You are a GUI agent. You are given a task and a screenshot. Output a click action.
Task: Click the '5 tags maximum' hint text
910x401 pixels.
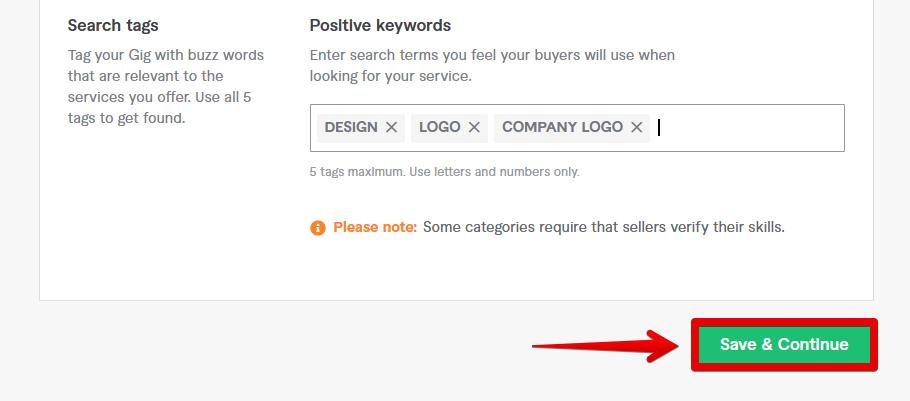click(444, 172)
